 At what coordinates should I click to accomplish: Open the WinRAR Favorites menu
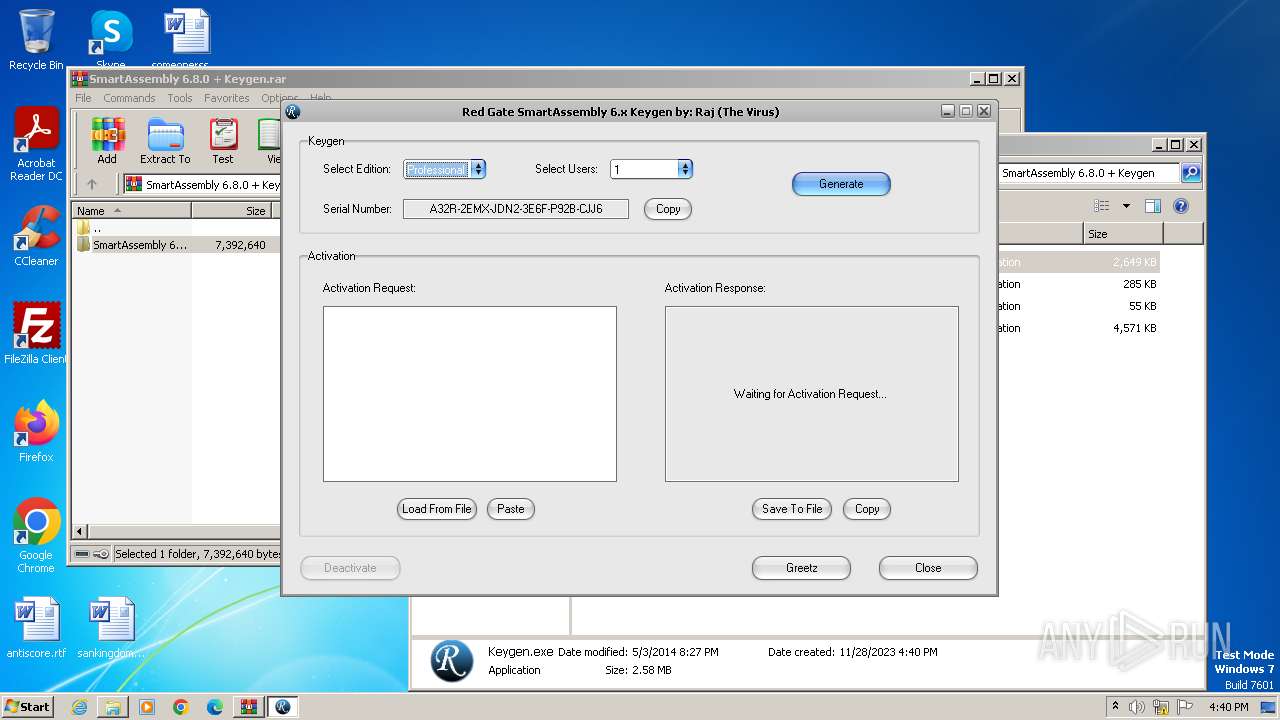(x=227, y=98)
